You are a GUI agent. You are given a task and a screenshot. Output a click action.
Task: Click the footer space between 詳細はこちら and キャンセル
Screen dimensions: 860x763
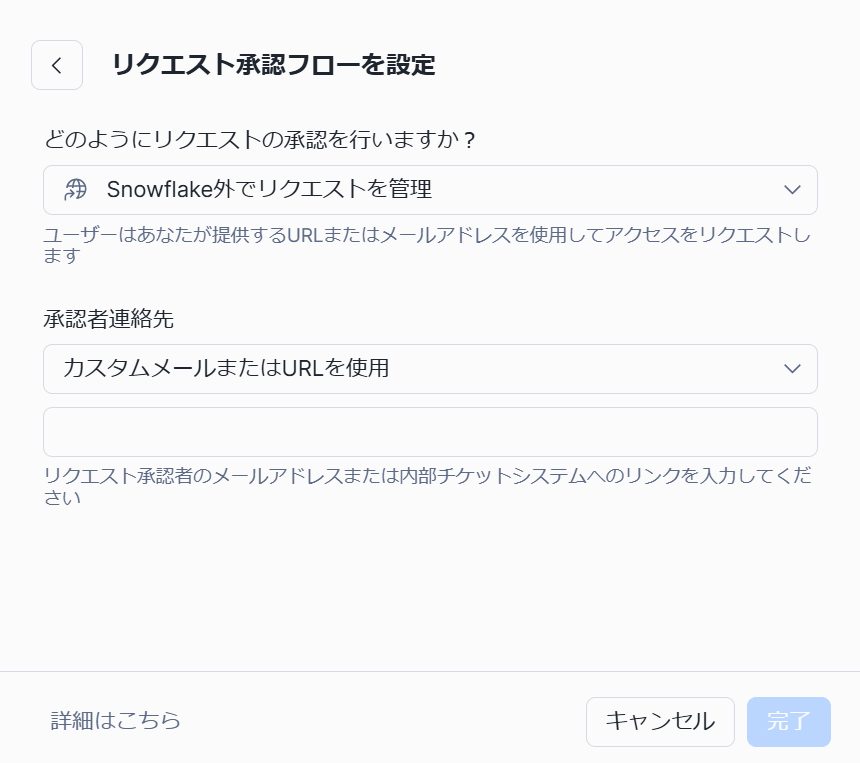[x=380, y=721]
